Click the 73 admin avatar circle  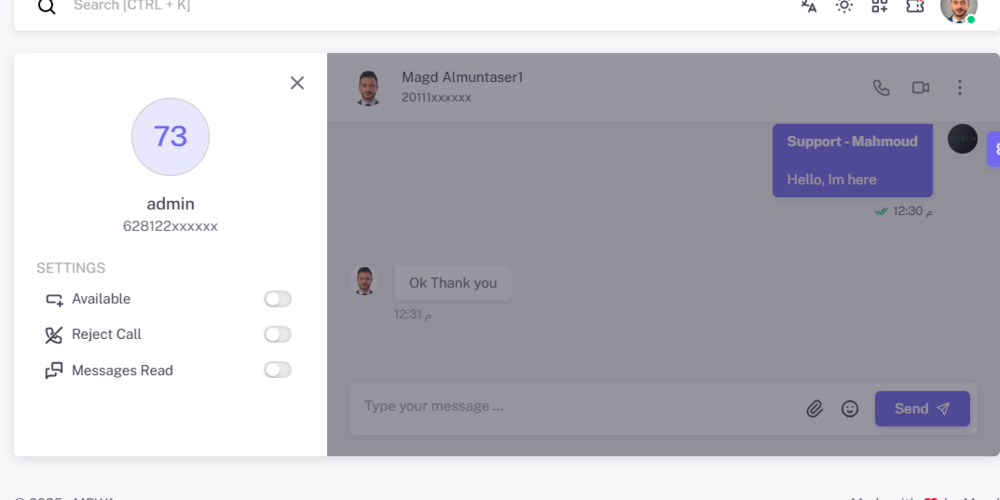[x=170, y=136]
